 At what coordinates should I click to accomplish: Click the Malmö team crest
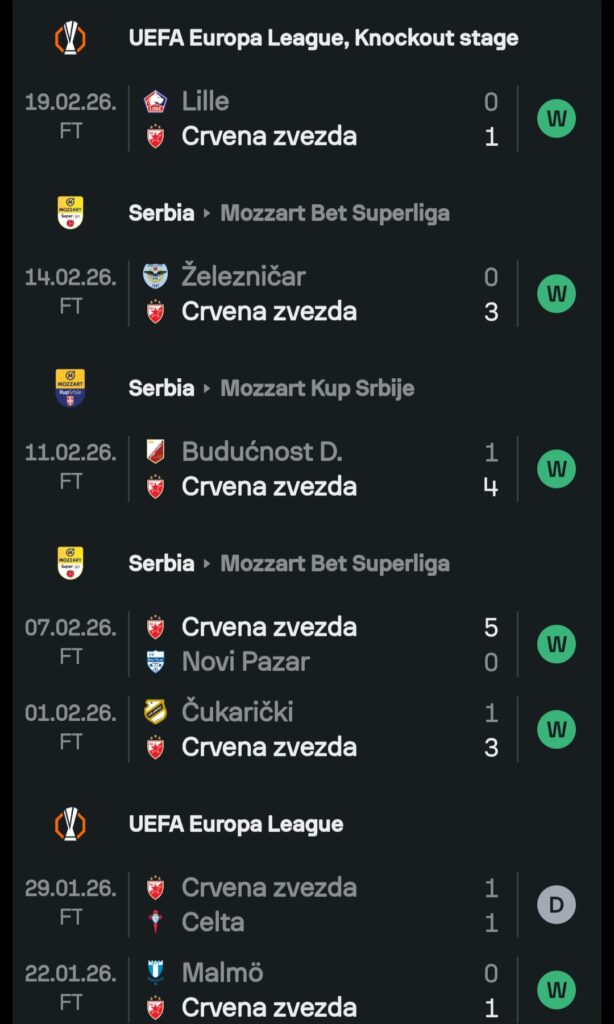tap(155, 972)
